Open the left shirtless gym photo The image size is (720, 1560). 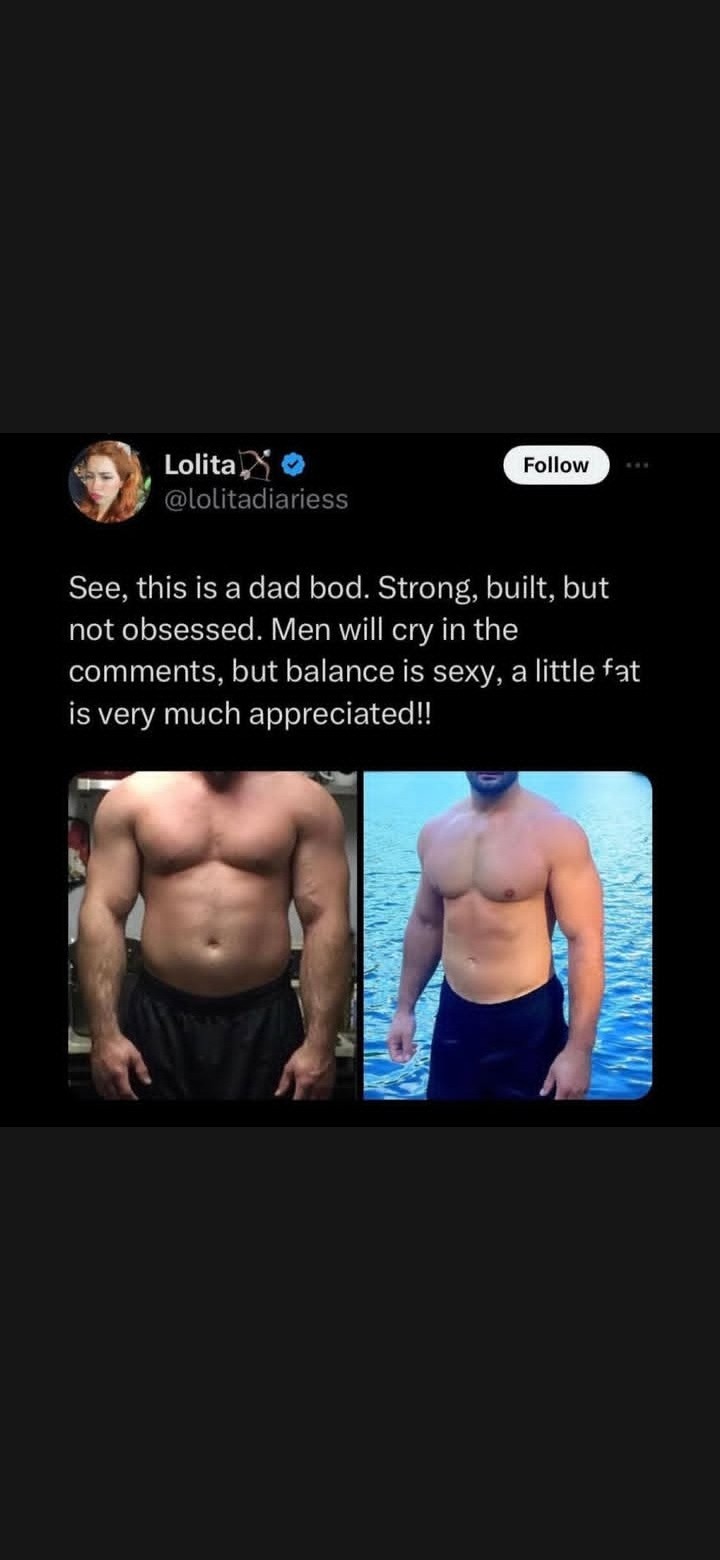[x=212, y=935]
